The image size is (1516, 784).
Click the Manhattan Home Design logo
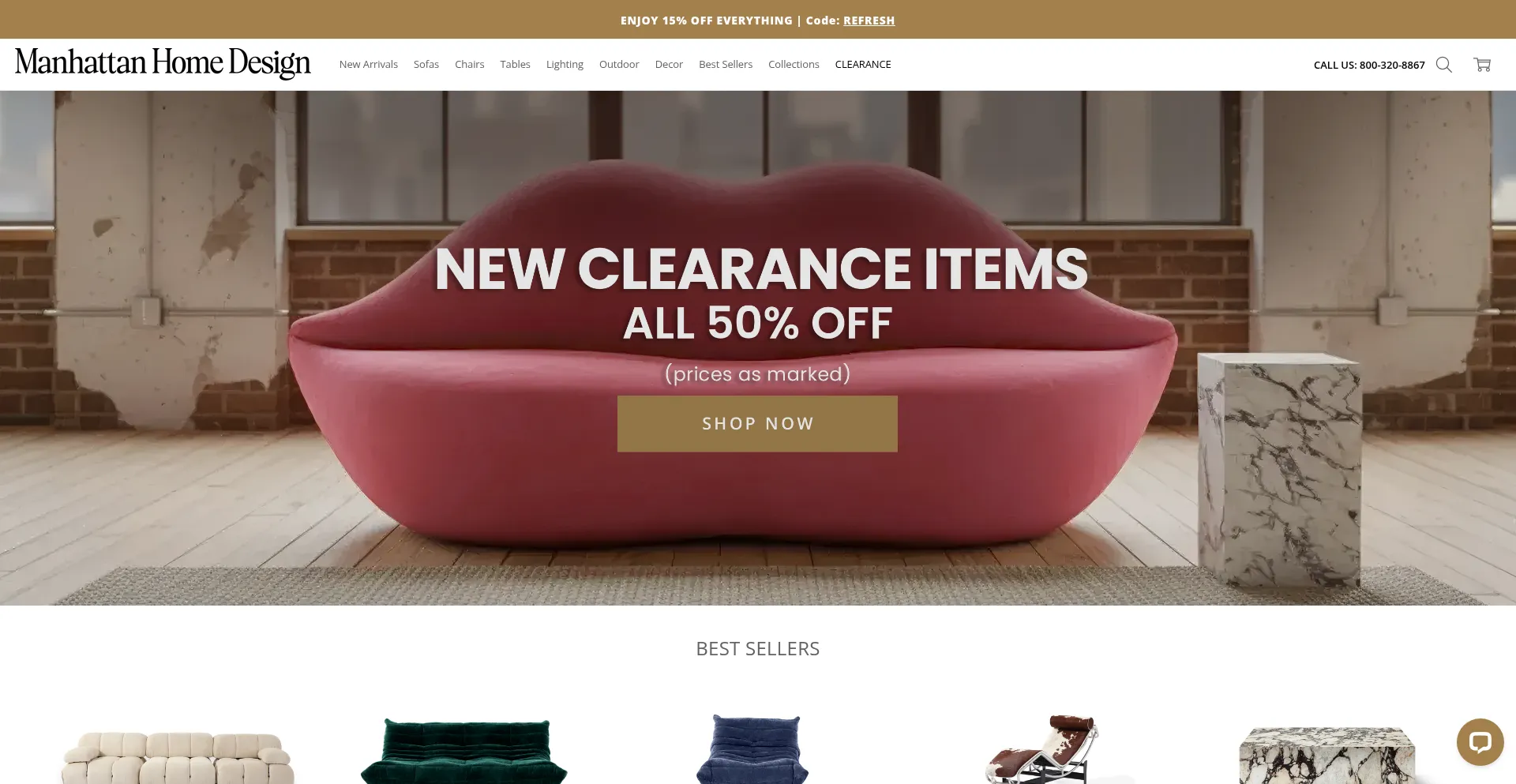tap(163, 63)
